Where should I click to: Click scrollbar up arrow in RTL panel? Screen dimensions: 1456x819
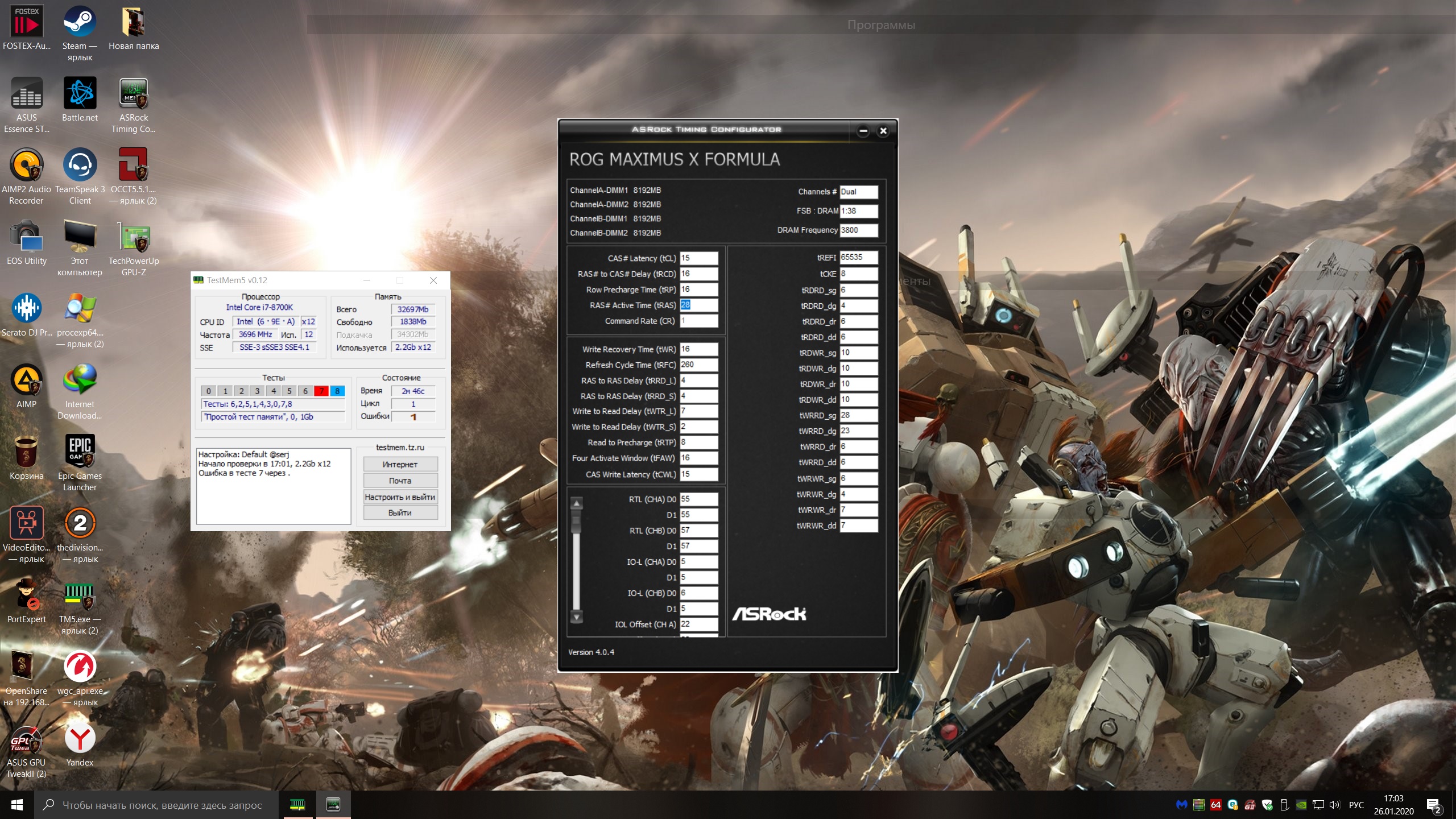click(577, 503)
